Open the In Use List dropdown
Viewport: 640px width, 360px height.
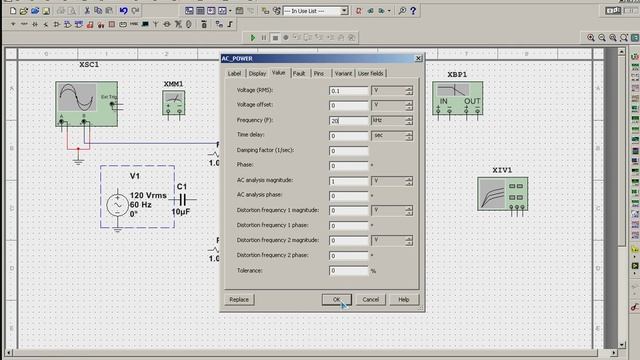point(344,11)
